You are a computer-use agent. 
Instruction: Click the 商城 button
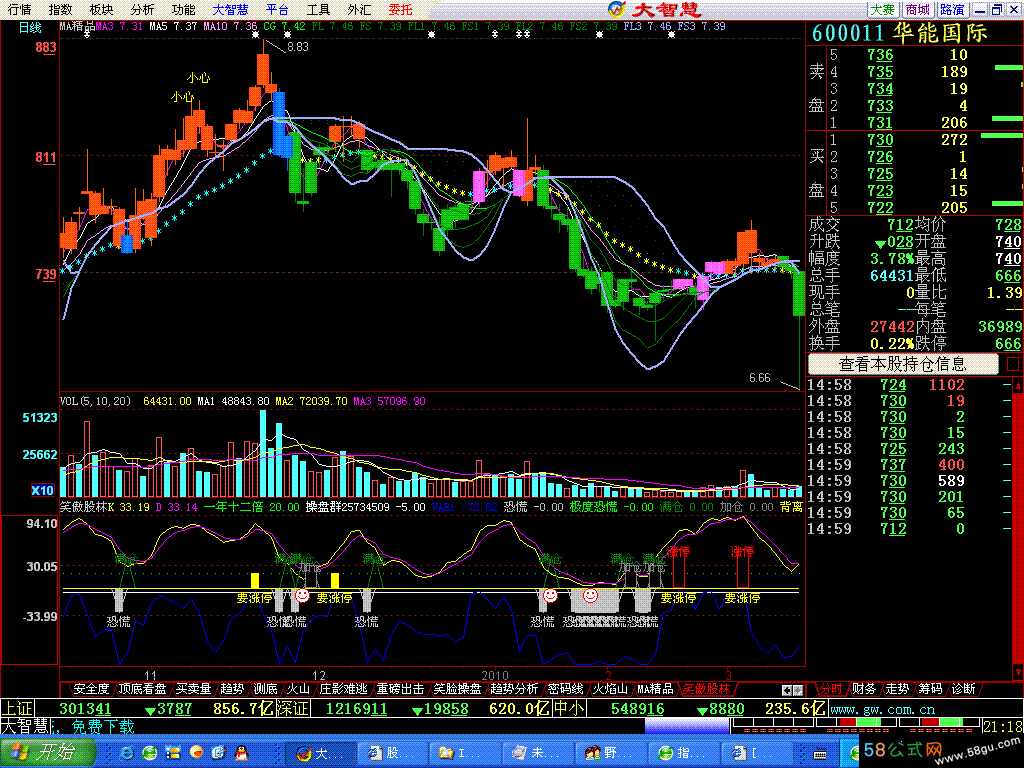click(x=918, y=10)
